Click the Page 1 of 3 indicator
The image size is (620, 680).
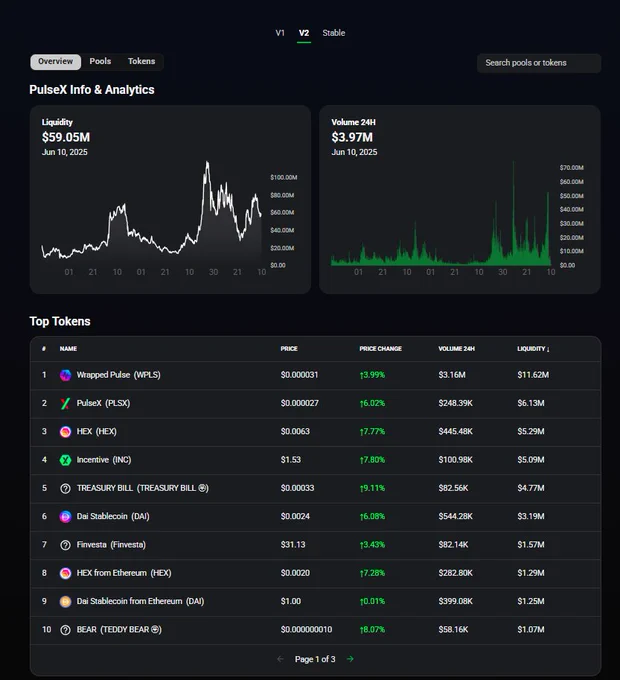click(x=315, y=659)
